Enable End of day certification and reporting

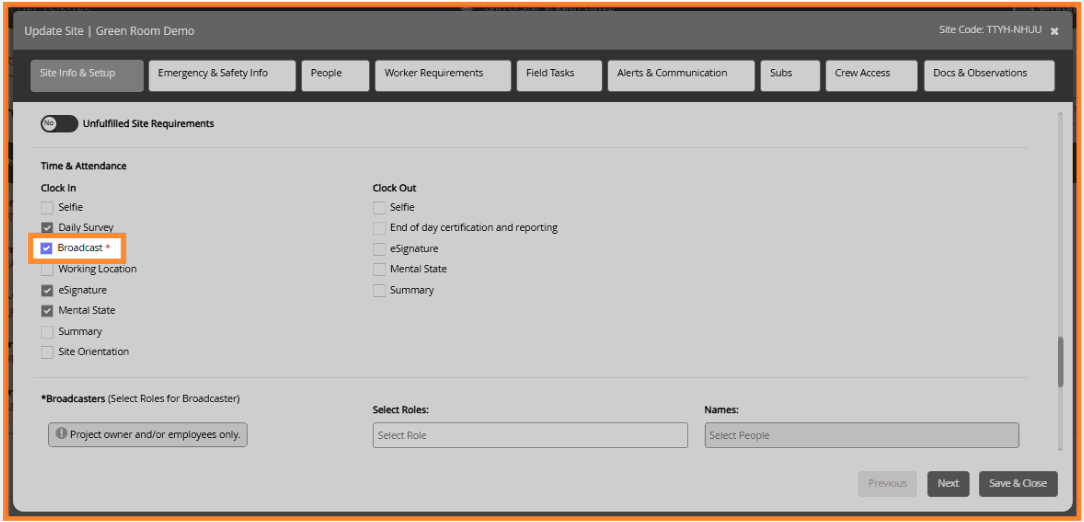pyautogui.click(x=379, y=228)
